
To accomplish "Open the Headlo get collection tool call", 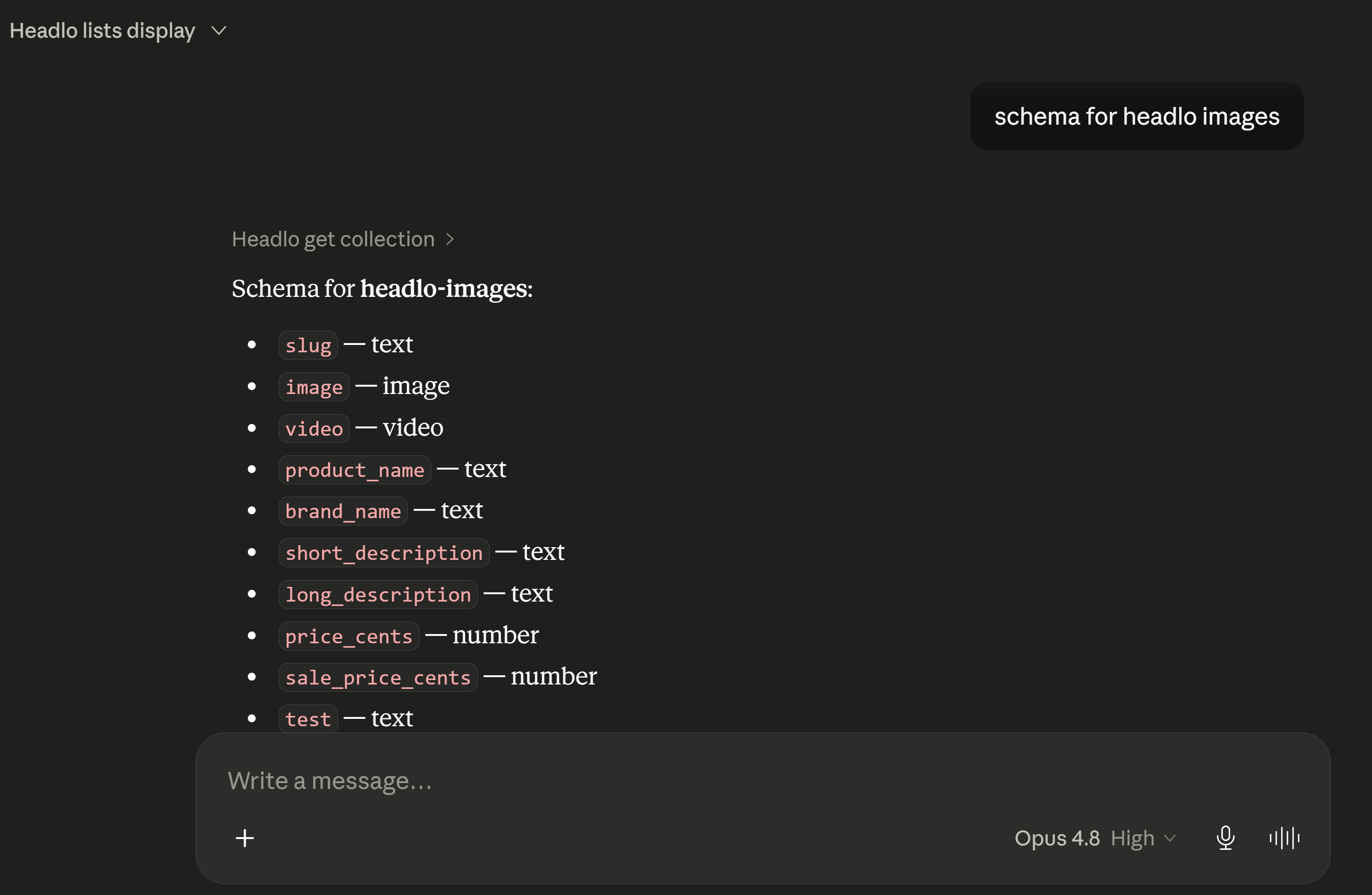I will [x=333, y=239].
